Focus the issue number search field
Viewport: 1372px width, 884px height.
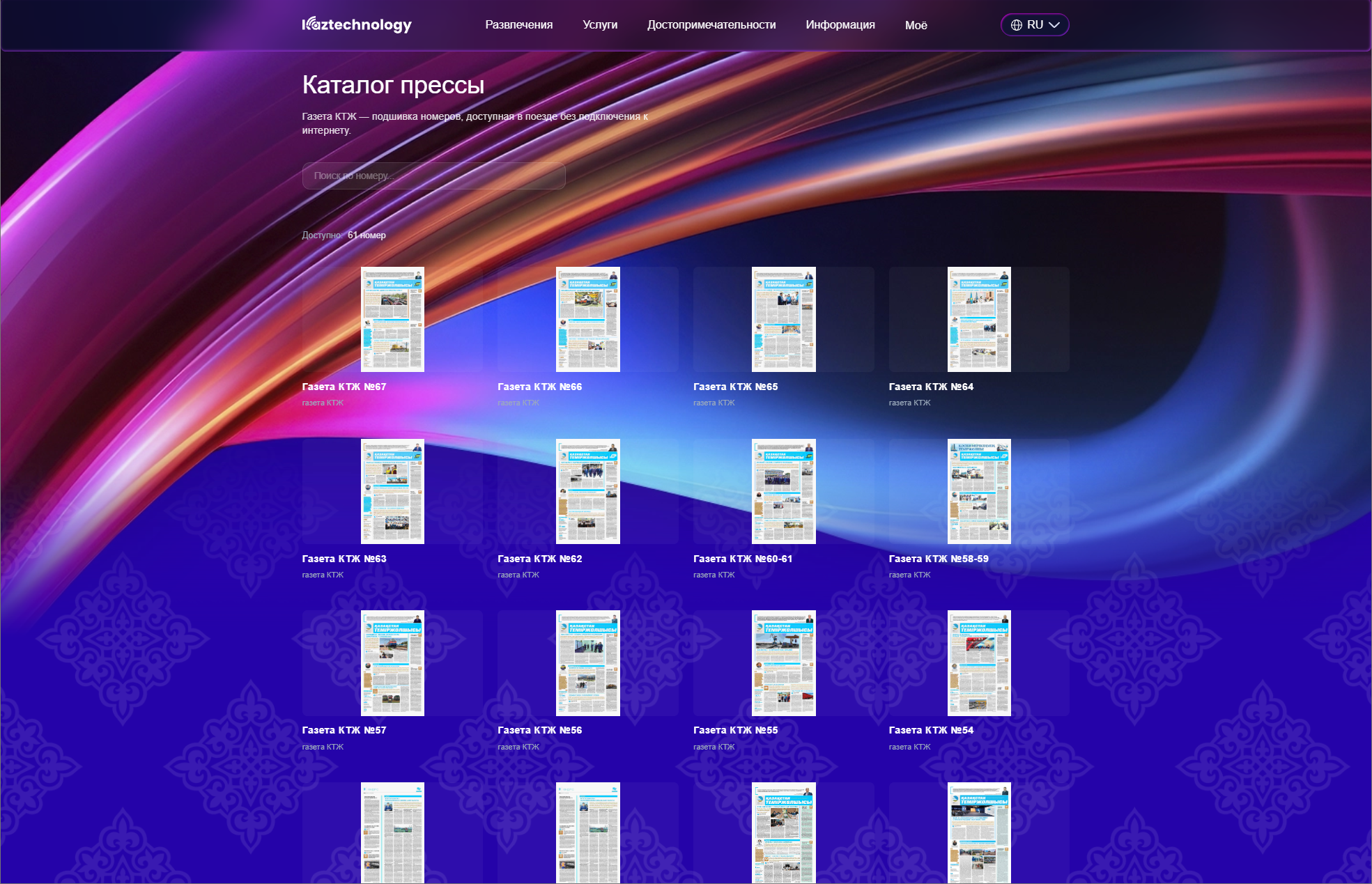pyautogui.click(x=433, y=176)
